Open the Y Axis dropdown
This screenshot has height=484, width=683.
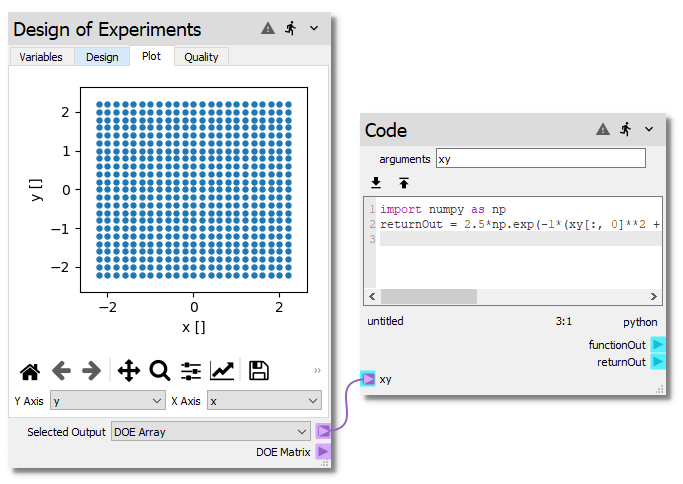pyautogui.click(x=108, y=400)
